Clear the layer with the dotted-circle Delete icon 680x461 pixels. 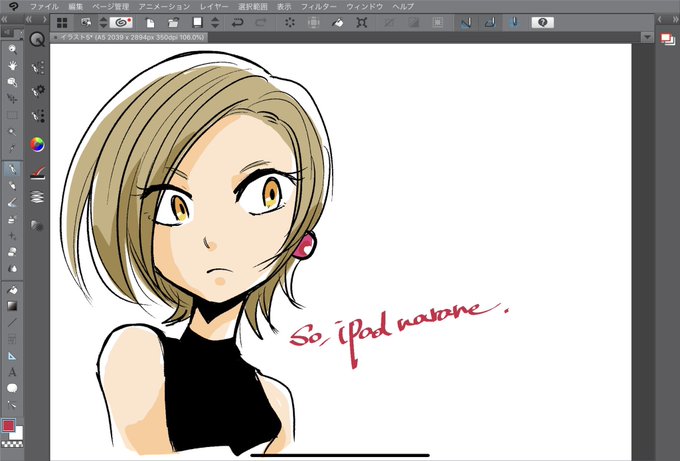(290, 23)
